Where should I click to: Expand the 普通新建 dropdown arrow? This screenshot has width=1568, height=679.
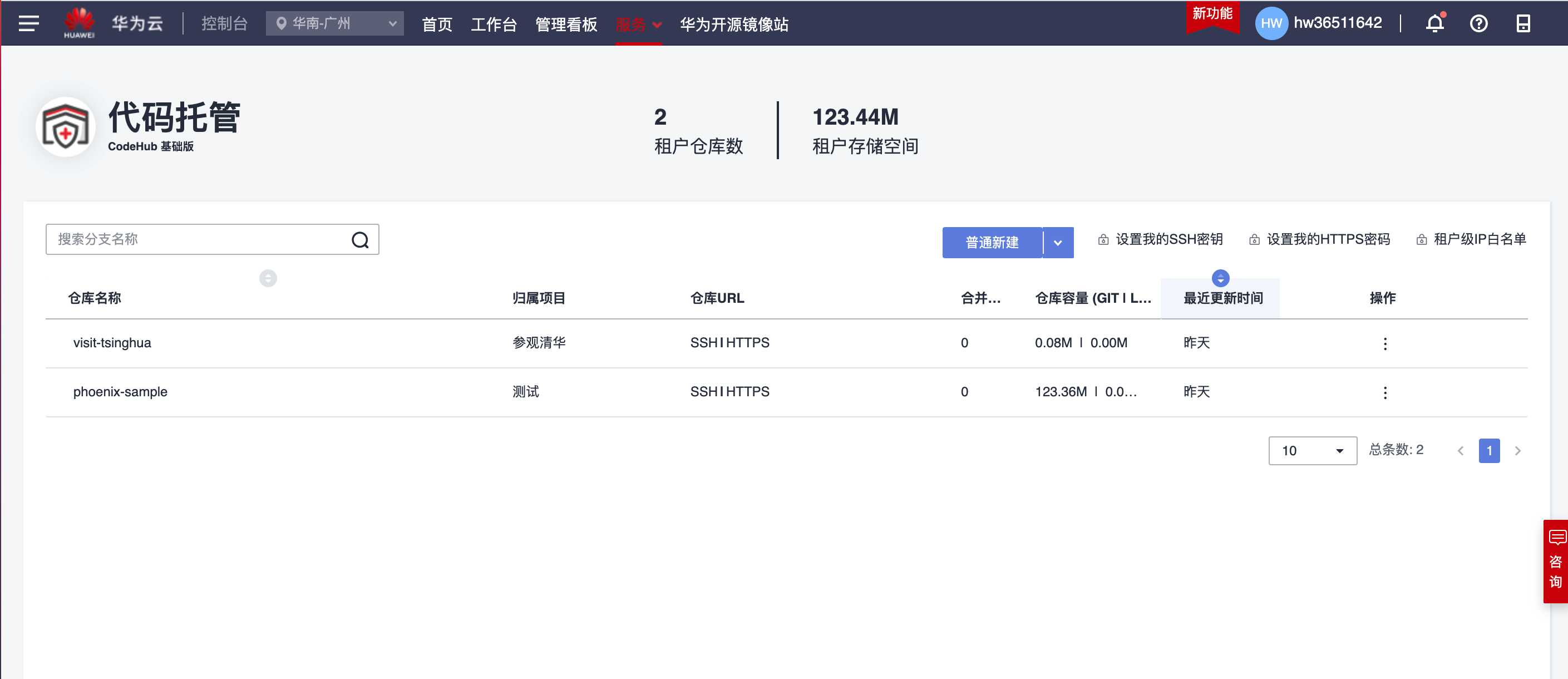coord(1058,242)
